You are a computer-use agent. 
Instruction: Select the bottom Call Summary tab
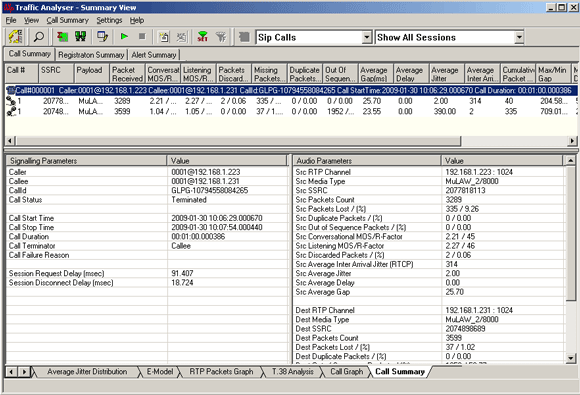point(400,372)
